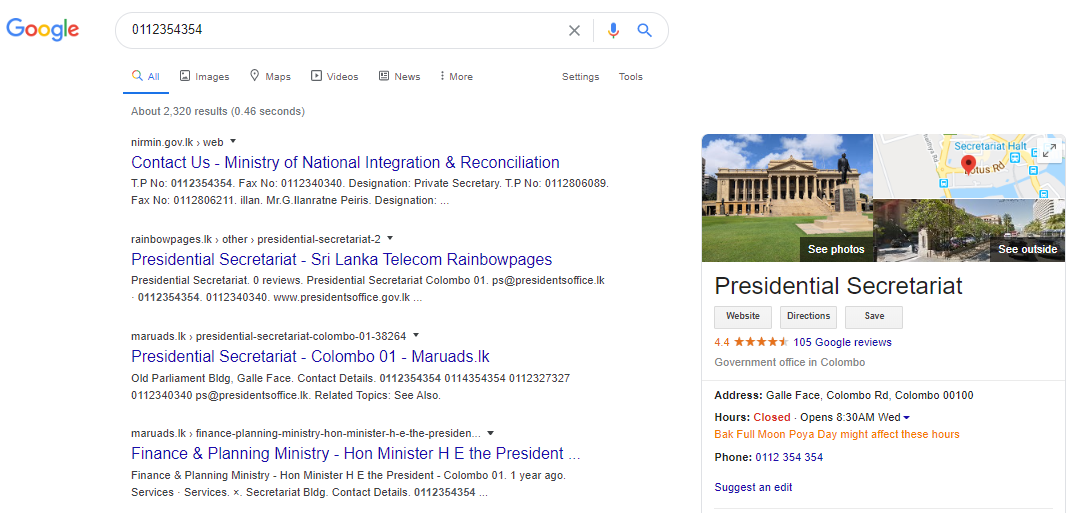Open Presidential Secretariat - Sri Lanka Telecom Rainbowpages
Screen dimensions: 1076x513
(x=342, y=259)
